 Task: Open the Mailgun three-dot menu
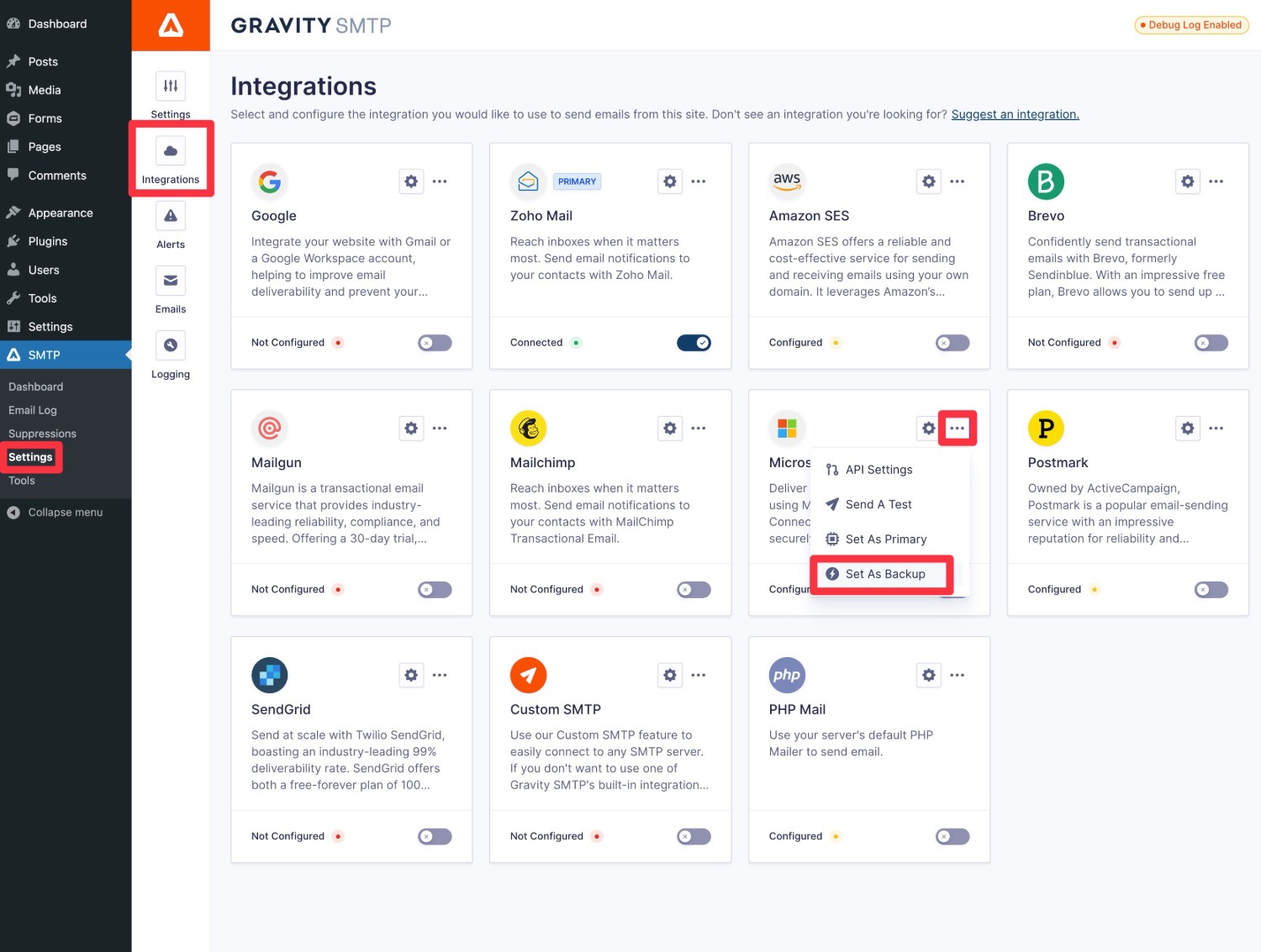tap(440, 429)
